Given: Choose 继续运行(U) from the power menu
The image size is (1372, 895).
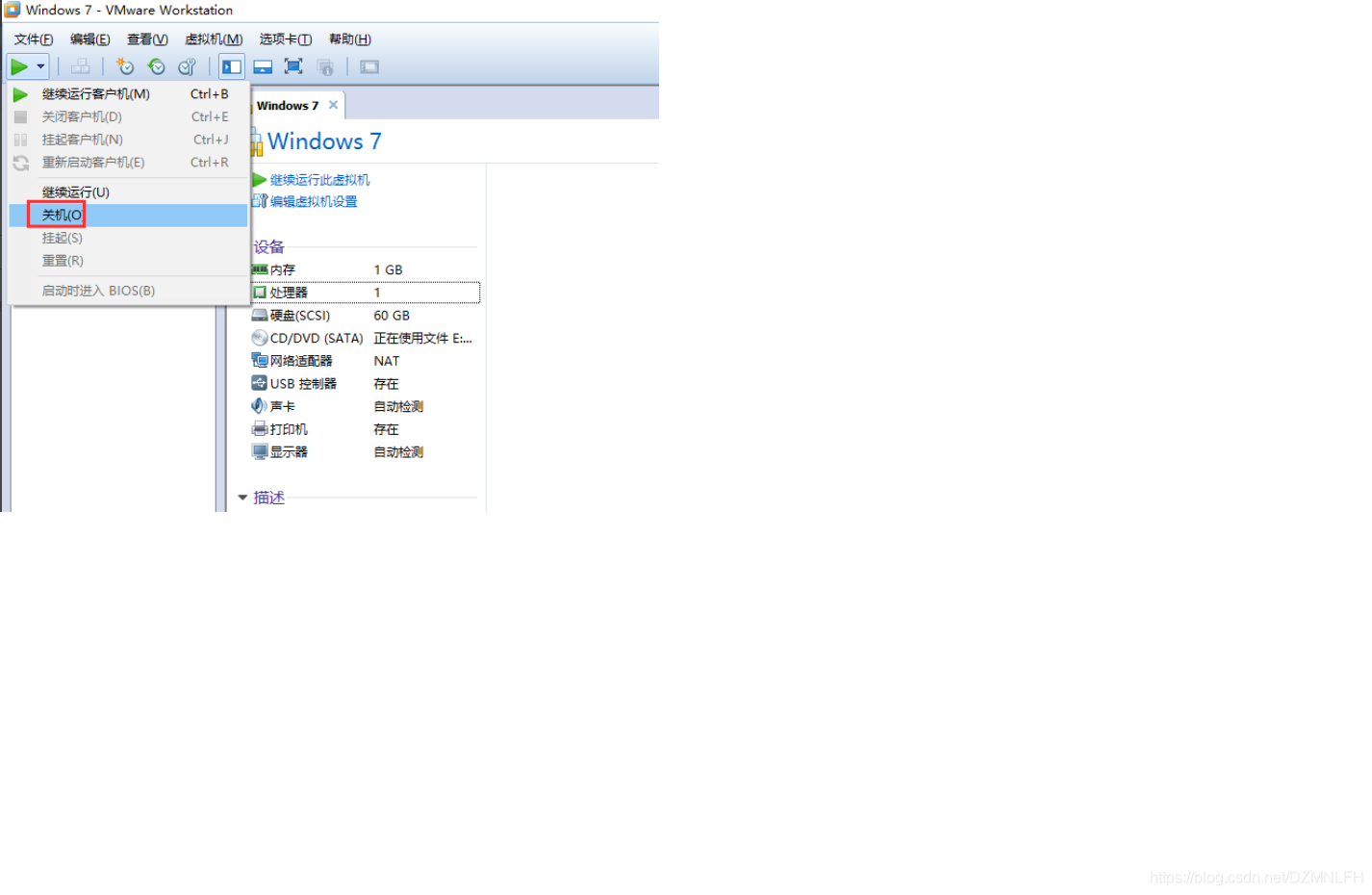Looking at the screenshot, I should (128, 192).
